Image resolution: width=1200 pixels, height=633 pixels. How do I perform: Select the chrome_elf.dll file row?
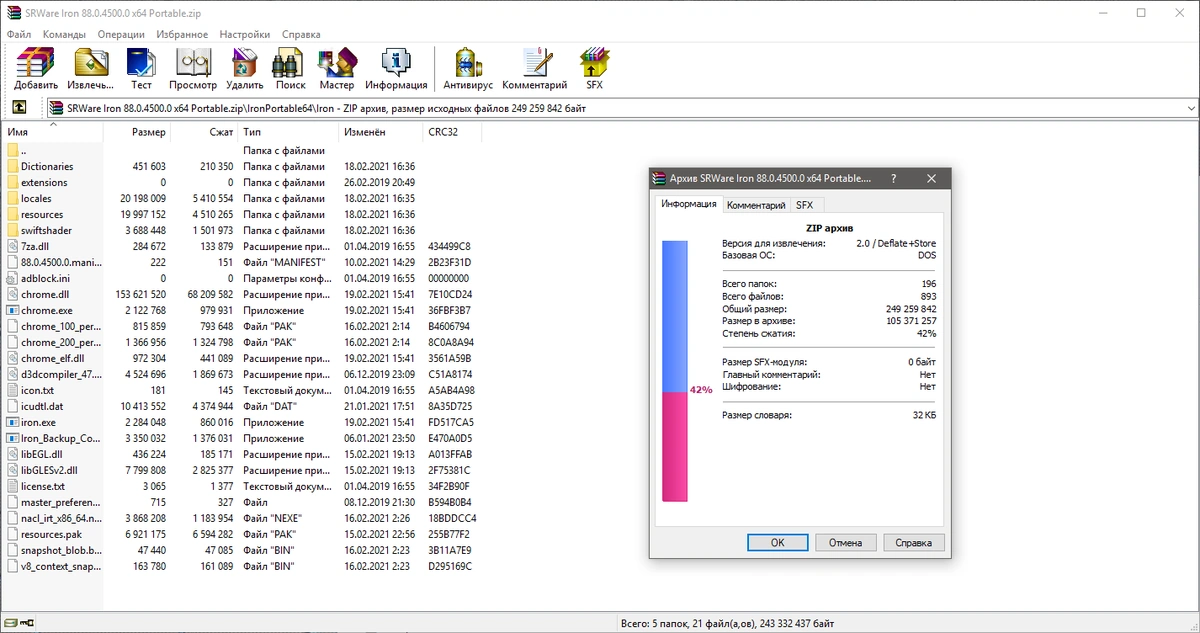(242, 358)
